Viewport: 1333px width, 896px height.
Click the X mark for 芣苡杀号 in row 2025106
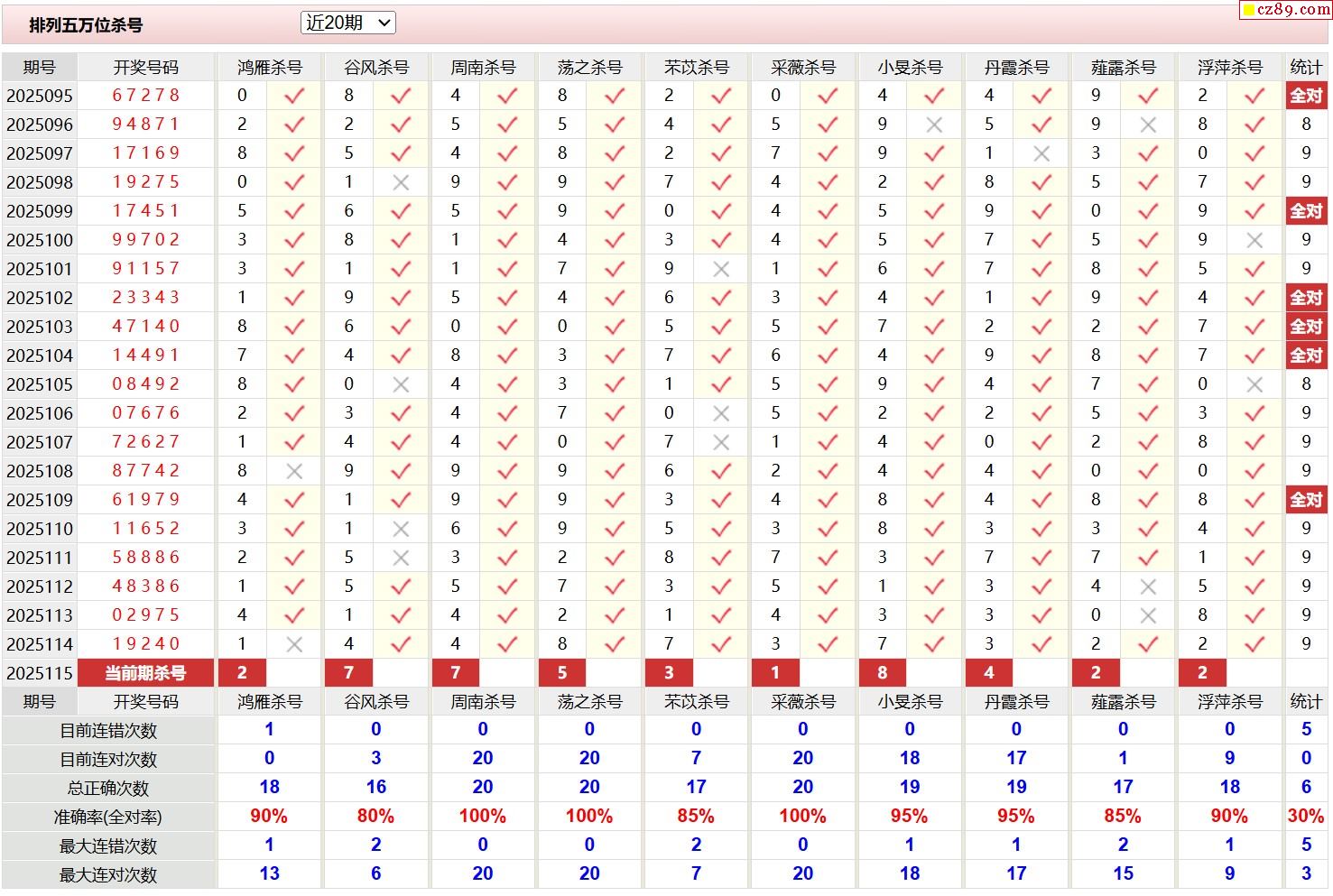721,413
